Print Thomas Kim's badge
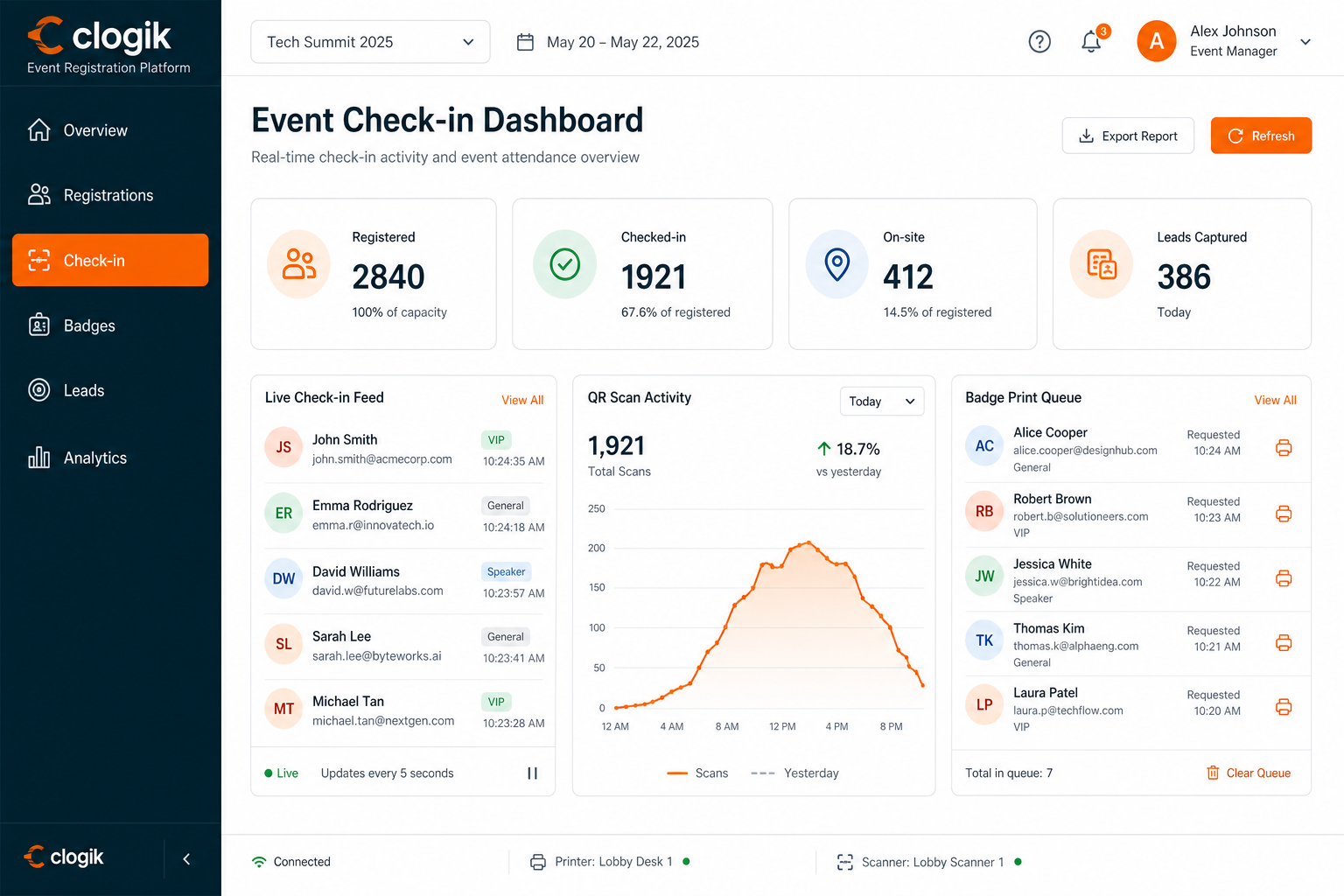 1284,643
